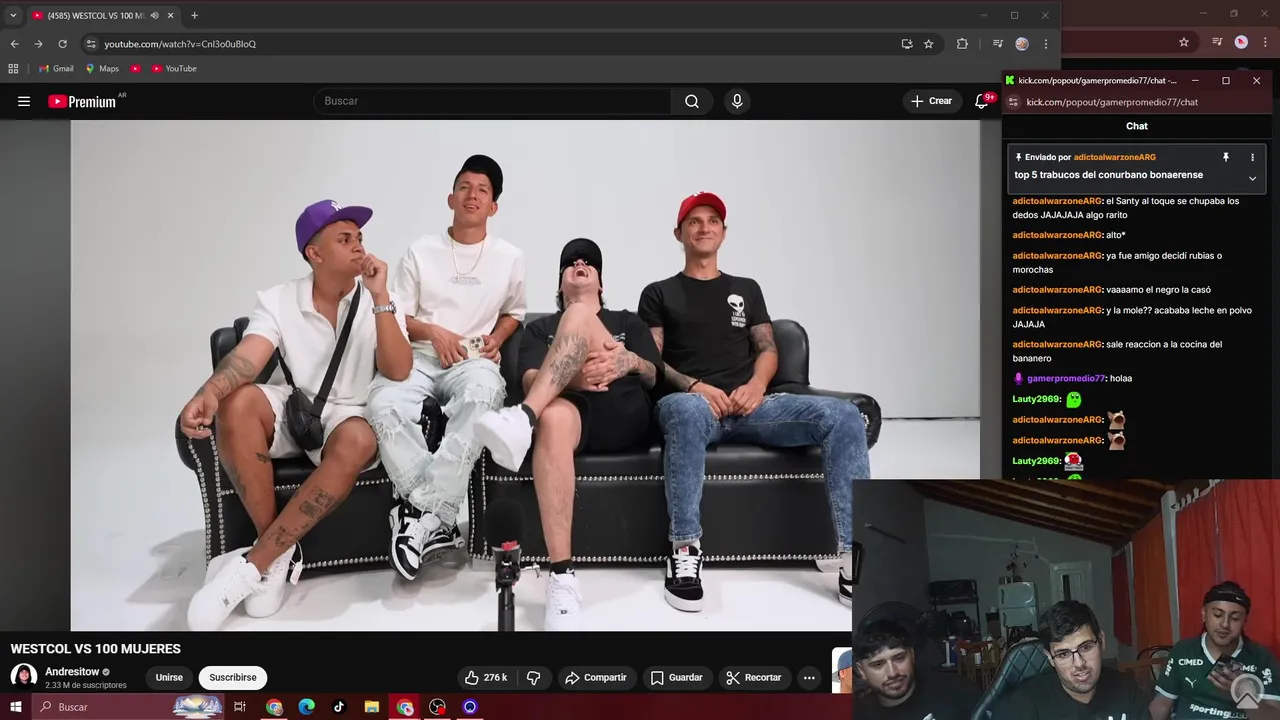1280x720 pixels.
Task: Open File Explorer from the taskbar
Action: (x=371, y=707)
